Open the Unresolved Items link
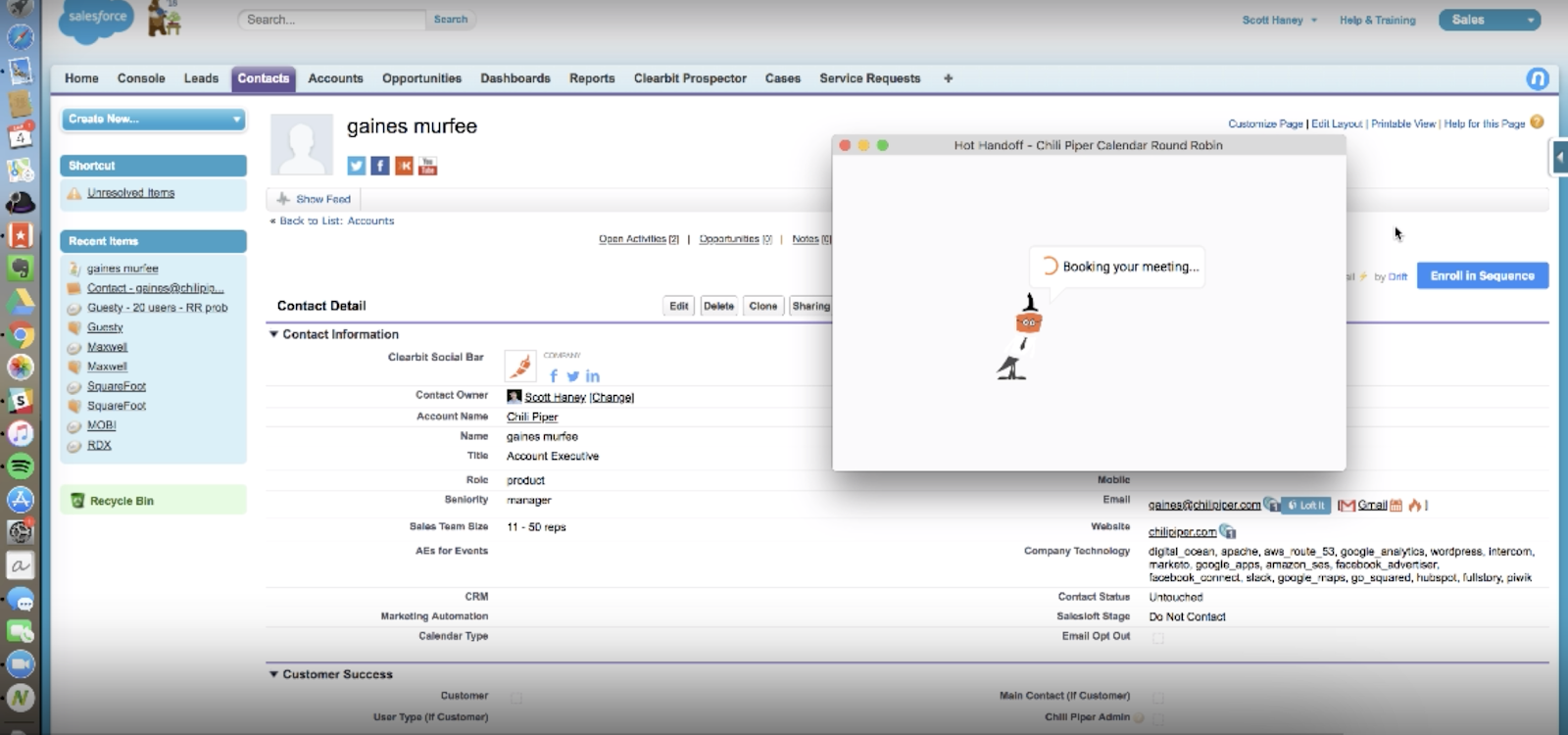The height and width of the screenshot is (735, 1568). point(131,193)
